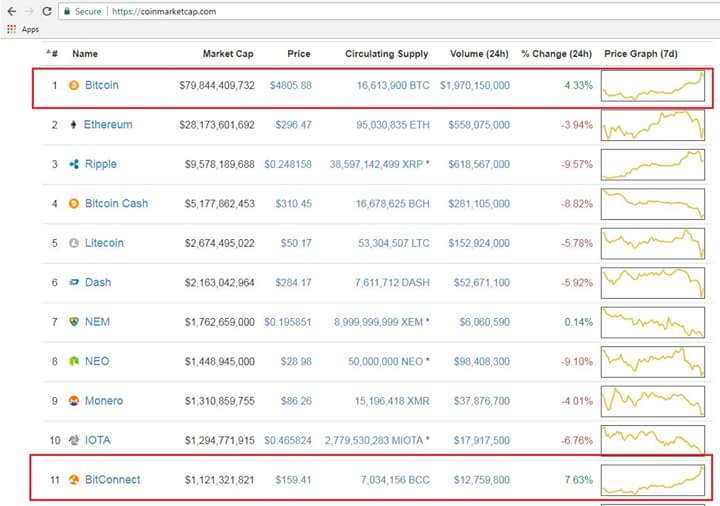
Task: Click NEO's 7d price graph thumbnail
Action: [652, 362]
